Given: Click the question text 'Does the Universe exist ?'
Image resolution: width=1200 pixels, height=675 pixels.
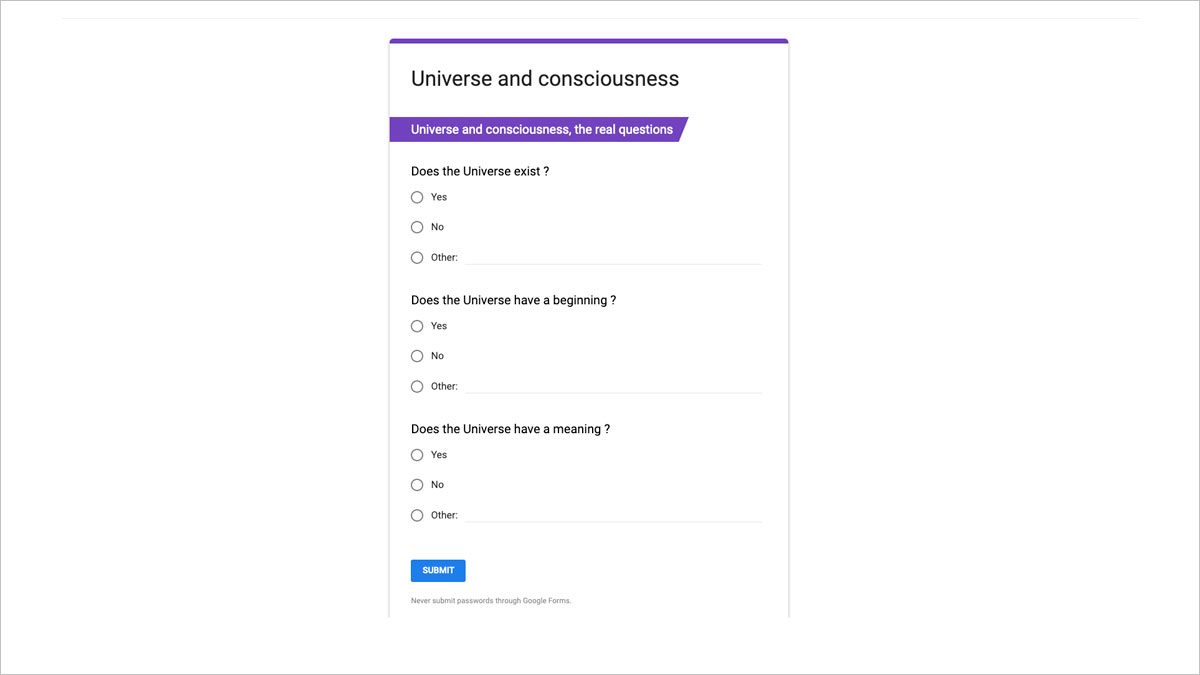Looking at the screenshot, I should coord(480,171).
